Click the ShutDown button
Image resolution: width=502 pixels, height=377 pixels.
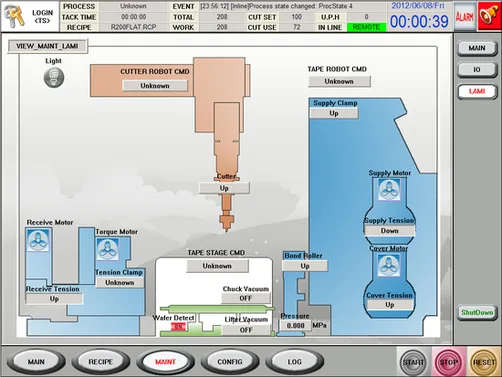pyautogui.click(x=477, y=312)
